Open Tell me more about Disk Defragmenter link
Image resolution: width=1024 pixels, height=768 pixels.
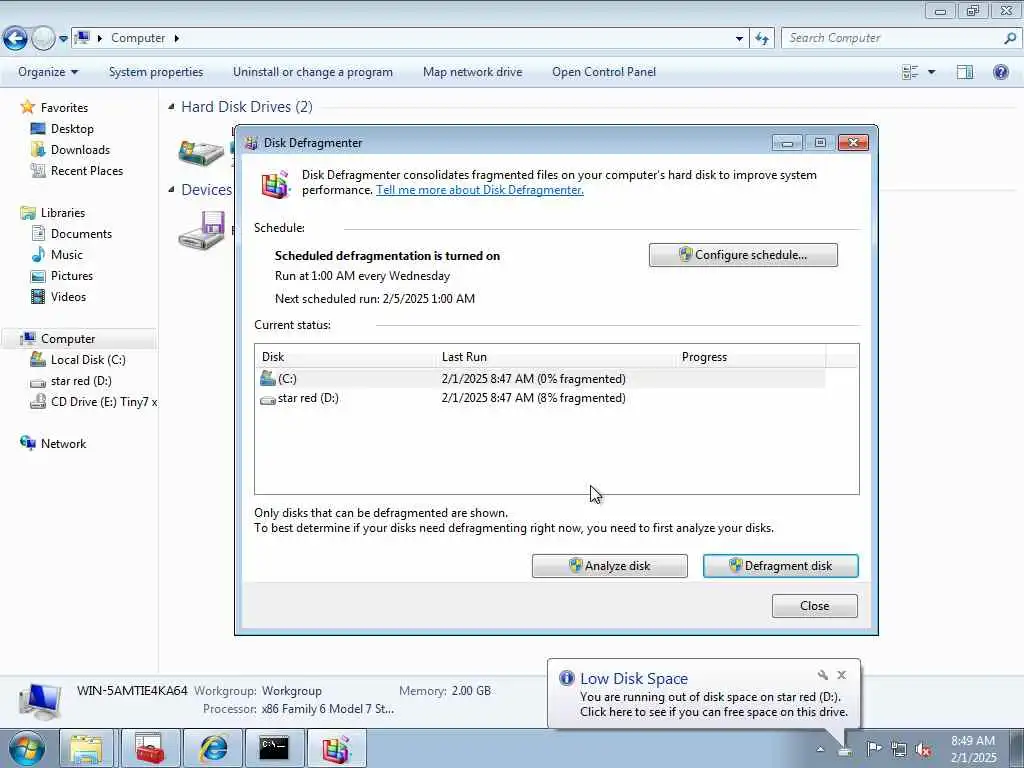479,190
